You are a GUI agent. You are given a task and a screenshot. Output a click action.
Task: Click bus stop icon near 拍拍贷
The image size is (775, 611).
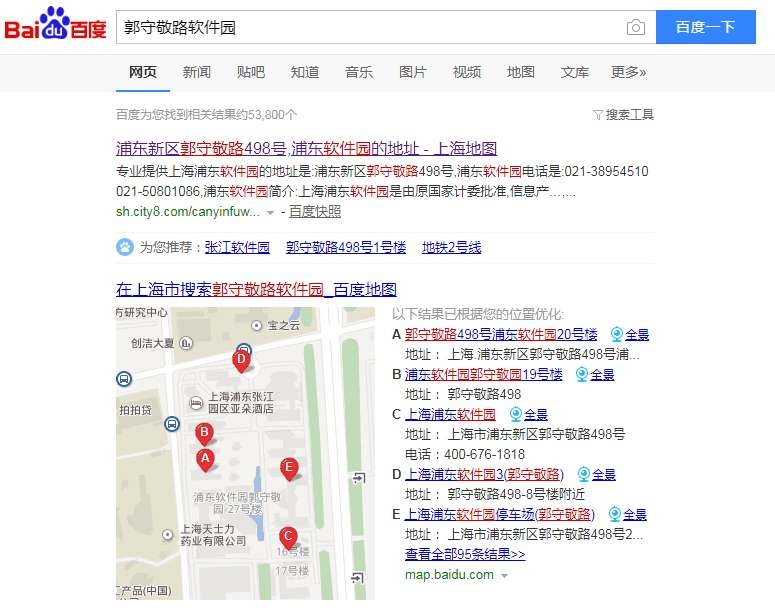click(x=172, y=424)
